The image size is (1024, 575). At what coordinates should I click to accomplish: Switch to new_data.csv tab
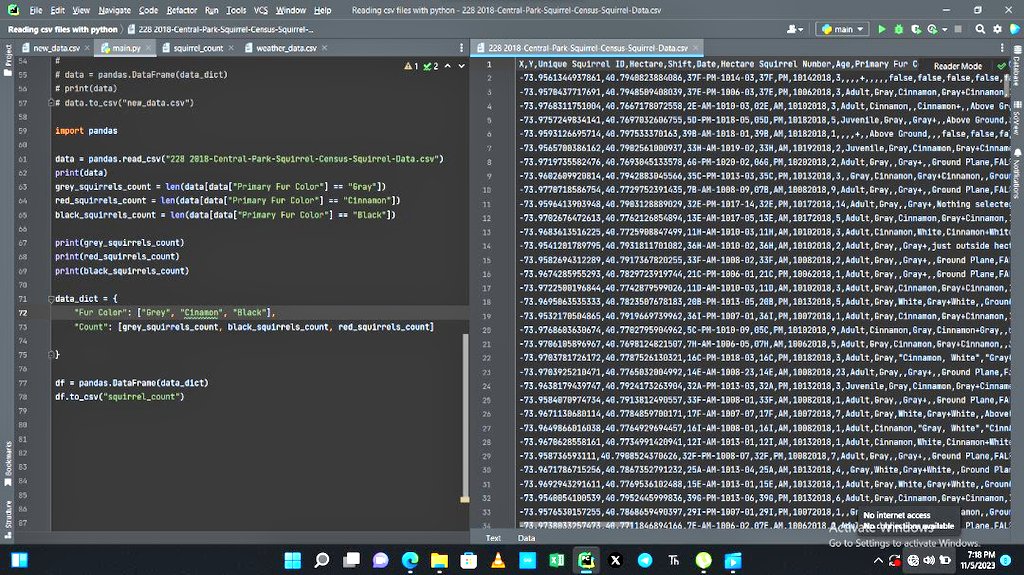(x=56, y=48)
